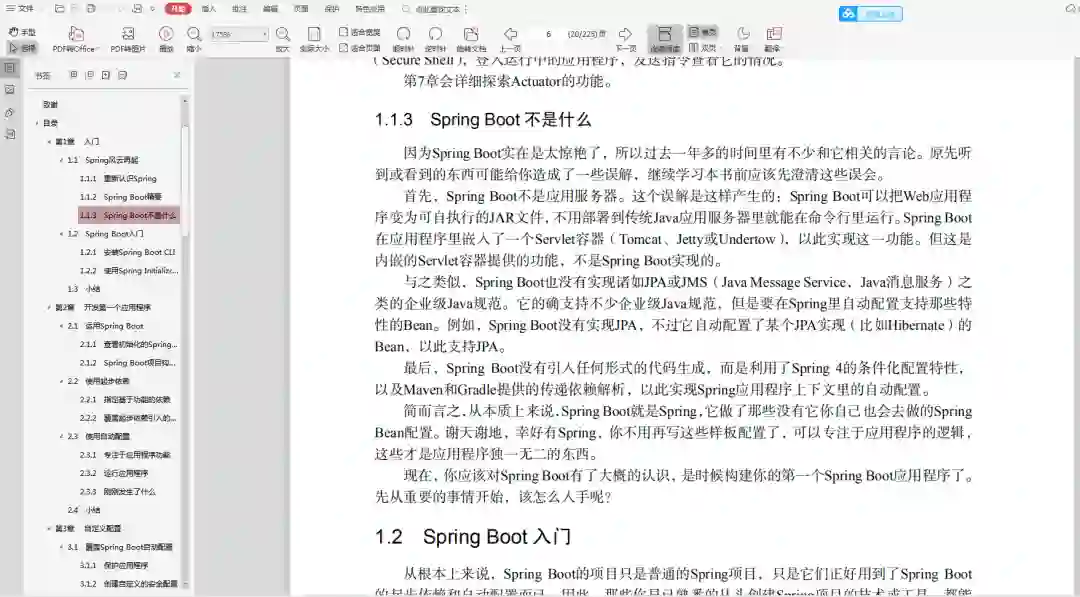Switch to the 开始 (Start) tab
Image resolution: width=1080 pixels, height=597 pixels.
coord(178,9)
